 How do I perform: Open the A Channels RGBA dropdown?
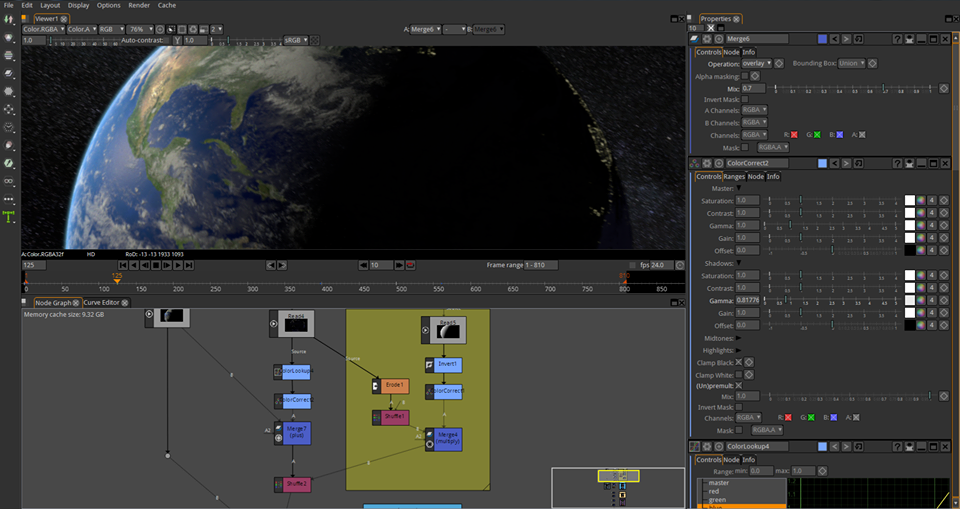pos(754,110)
